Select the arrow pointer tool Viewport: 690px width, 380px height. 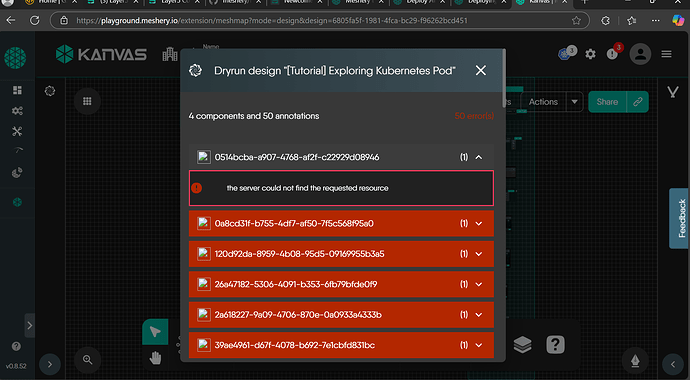[x=155, y=332]
